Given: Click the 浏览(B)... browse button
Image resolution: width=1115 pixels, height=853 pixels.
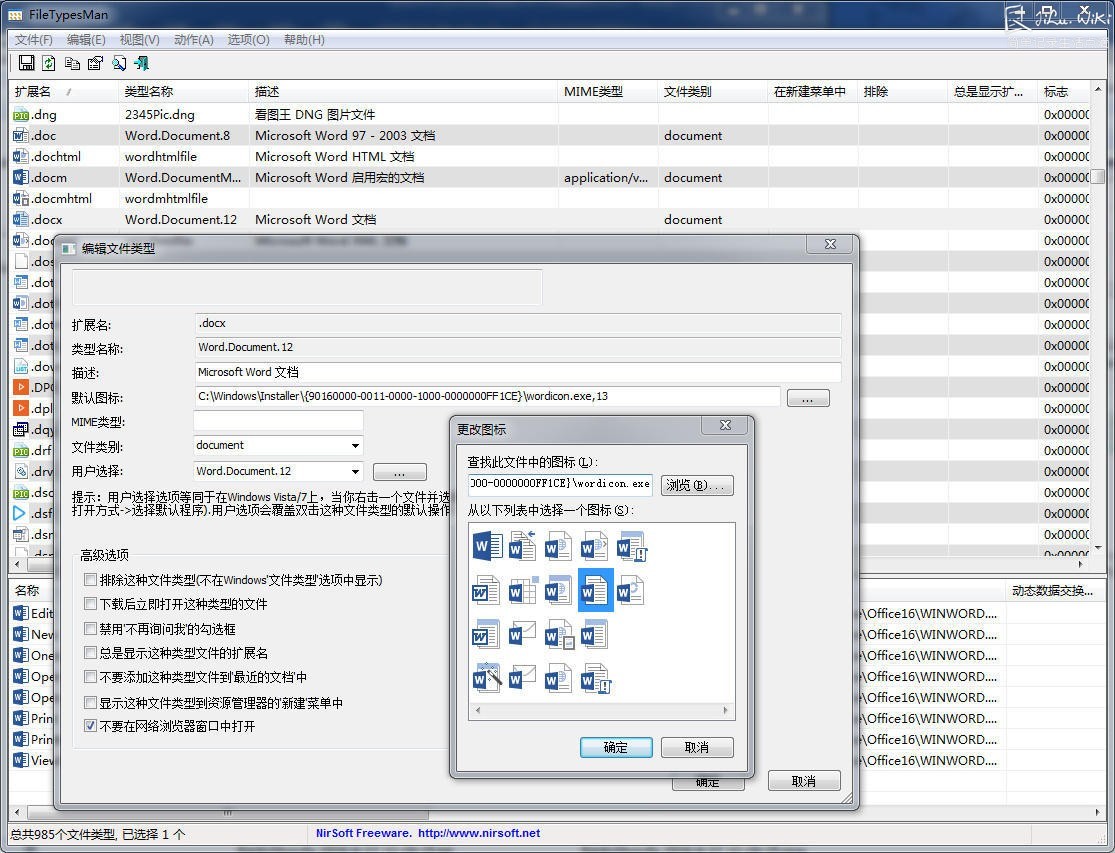Looking at the screenshot, I should pyautogui.click(x=697, y=485).
